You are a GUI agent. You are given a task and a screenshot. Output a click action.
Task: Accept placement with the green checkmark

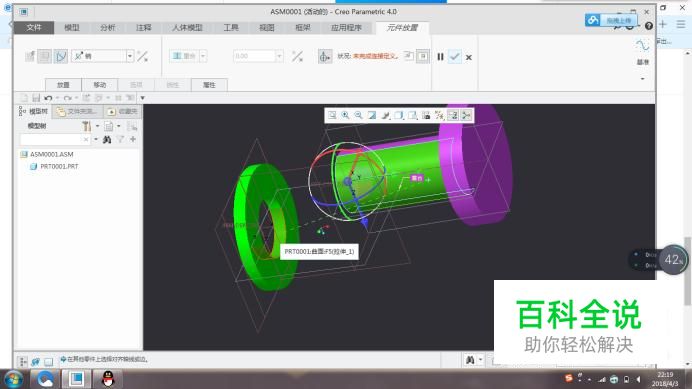pos(455,57)
